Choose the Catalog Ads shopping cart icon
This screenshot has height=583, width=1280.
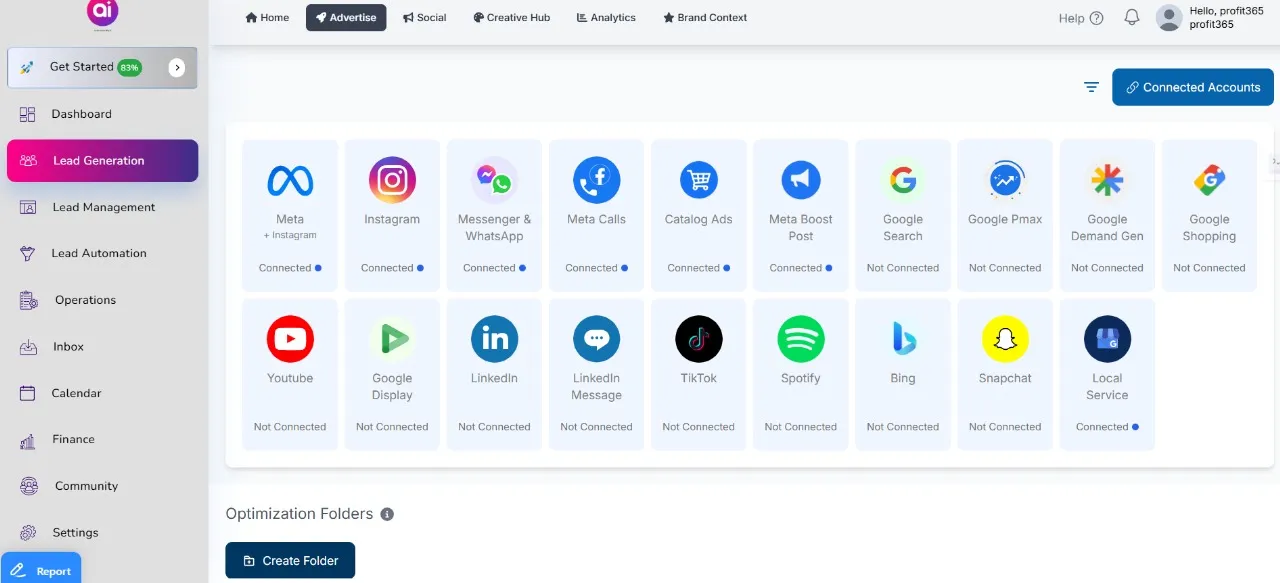click(698, 181)
